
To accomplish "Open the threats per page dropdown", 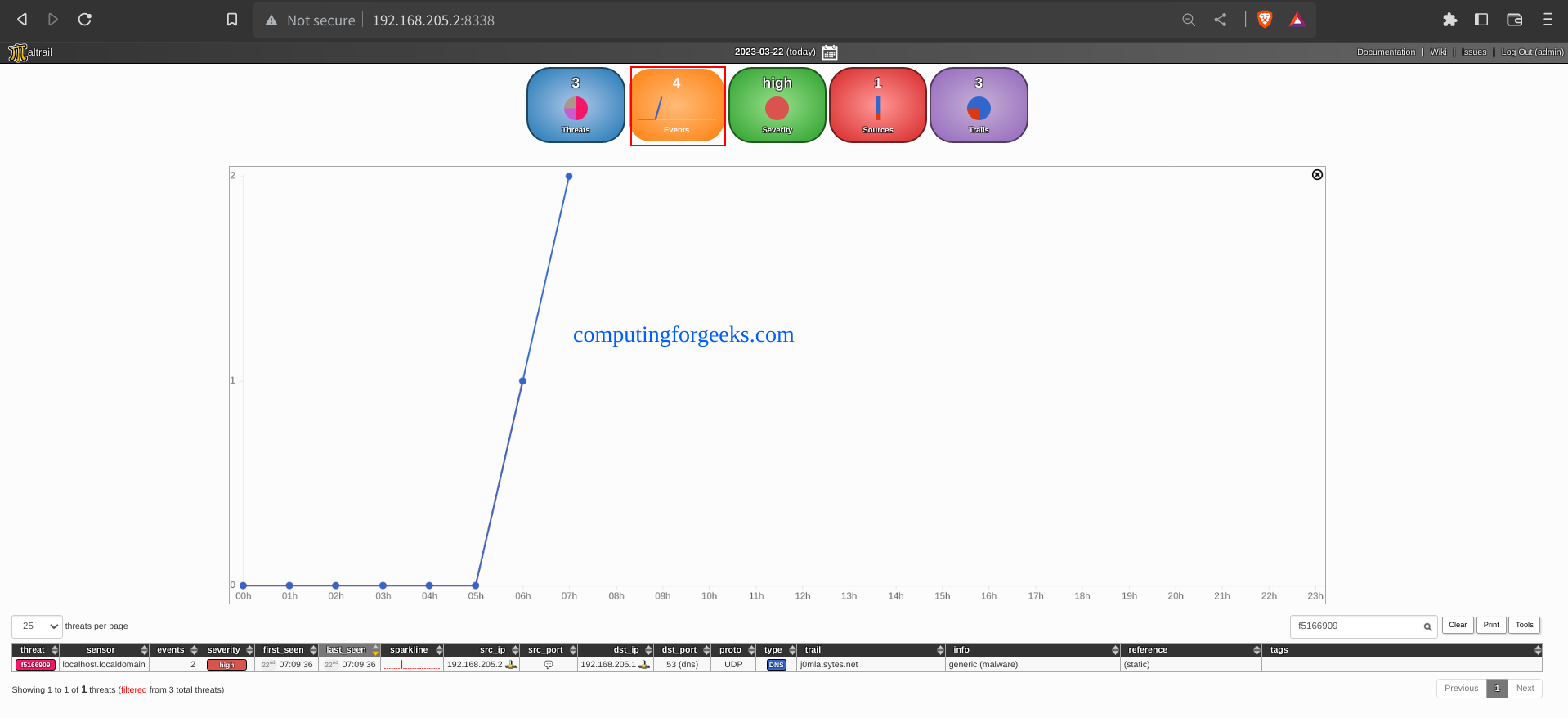I will 38,626.
